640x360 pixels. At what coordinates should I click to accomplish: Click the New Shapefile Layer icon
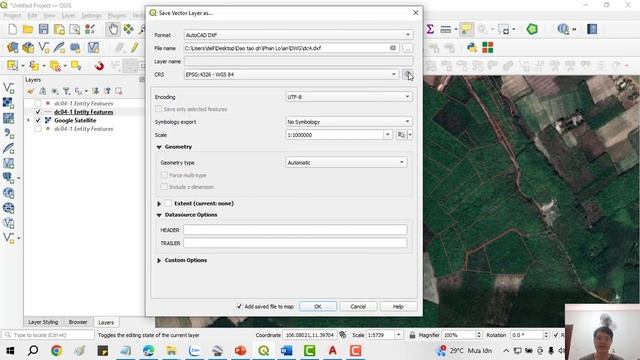[x=44, y=48]
